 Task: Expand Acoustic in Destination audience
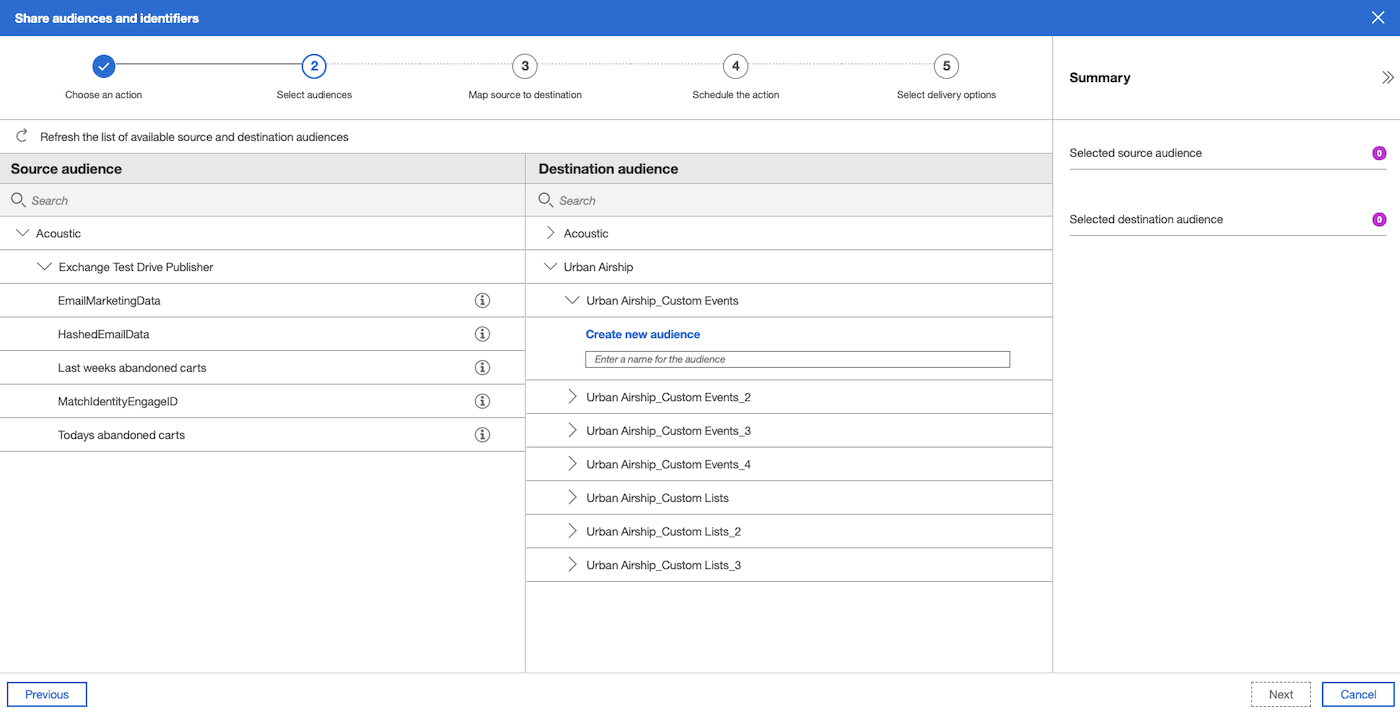point(550,233)
